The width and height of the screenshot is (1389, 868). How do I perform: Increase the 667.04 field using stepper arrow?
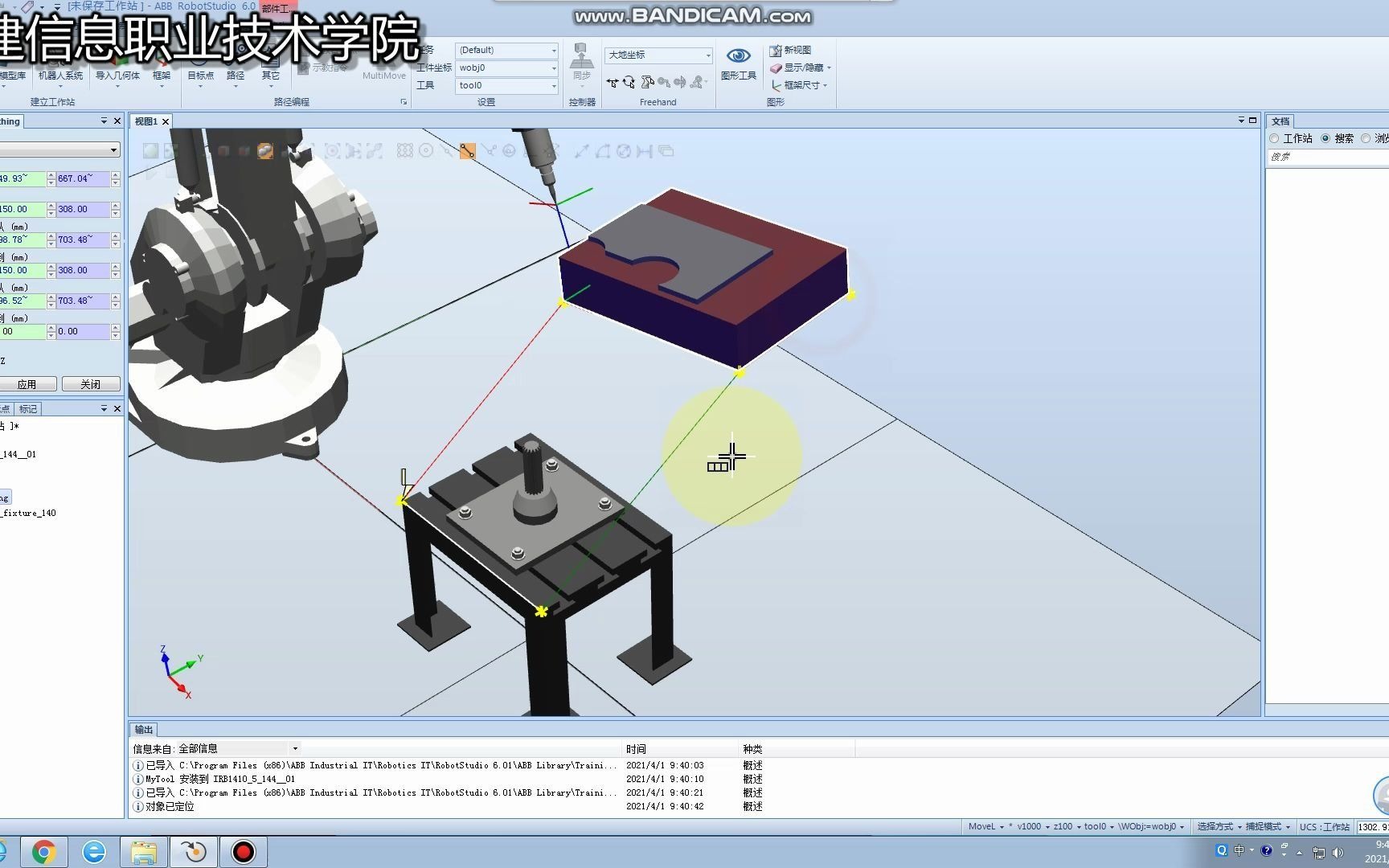(x=116, y=175)
